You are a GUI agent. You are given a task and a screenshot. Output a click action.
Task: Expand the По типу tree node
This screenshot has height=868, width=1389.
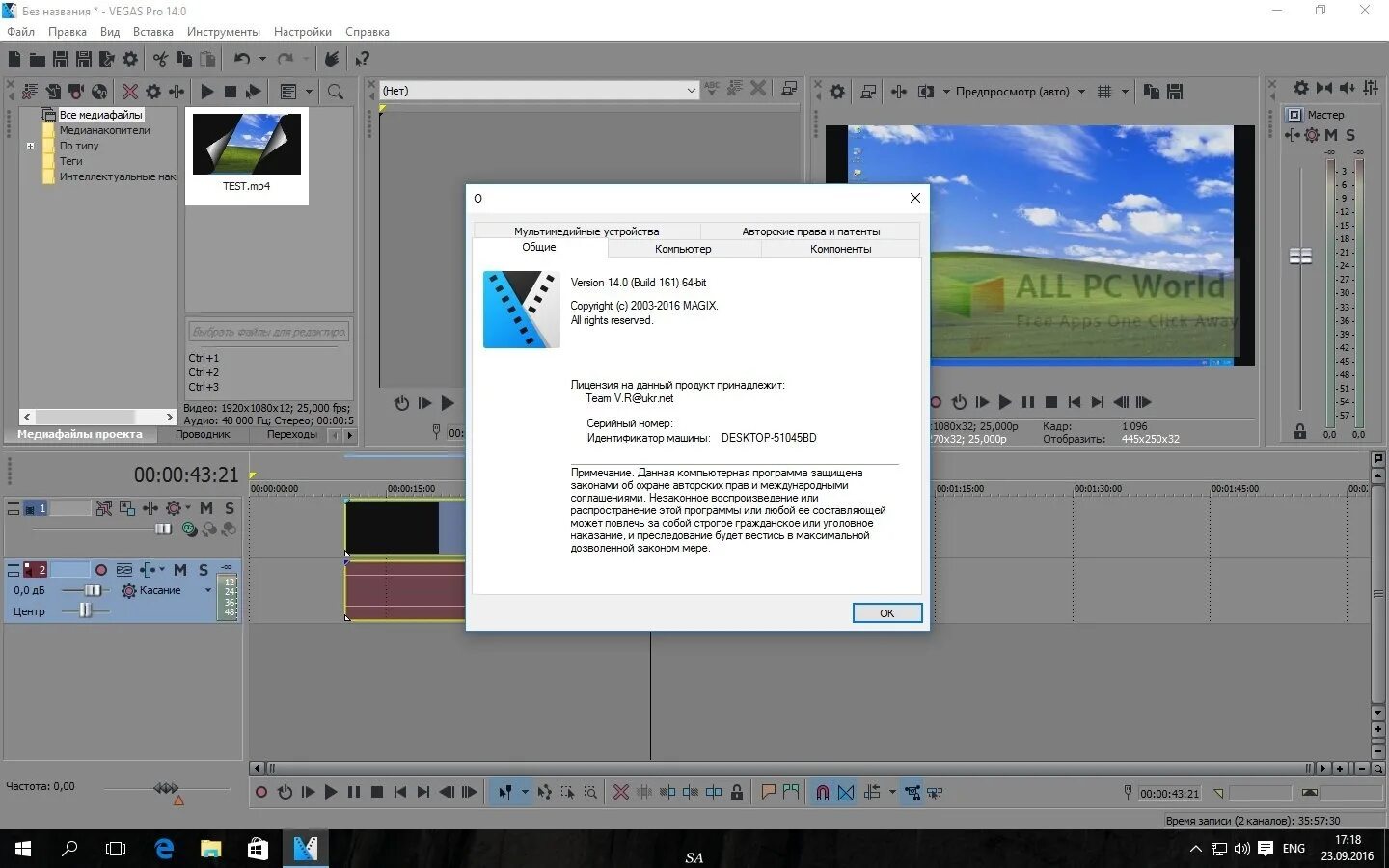tap(30, 147)
